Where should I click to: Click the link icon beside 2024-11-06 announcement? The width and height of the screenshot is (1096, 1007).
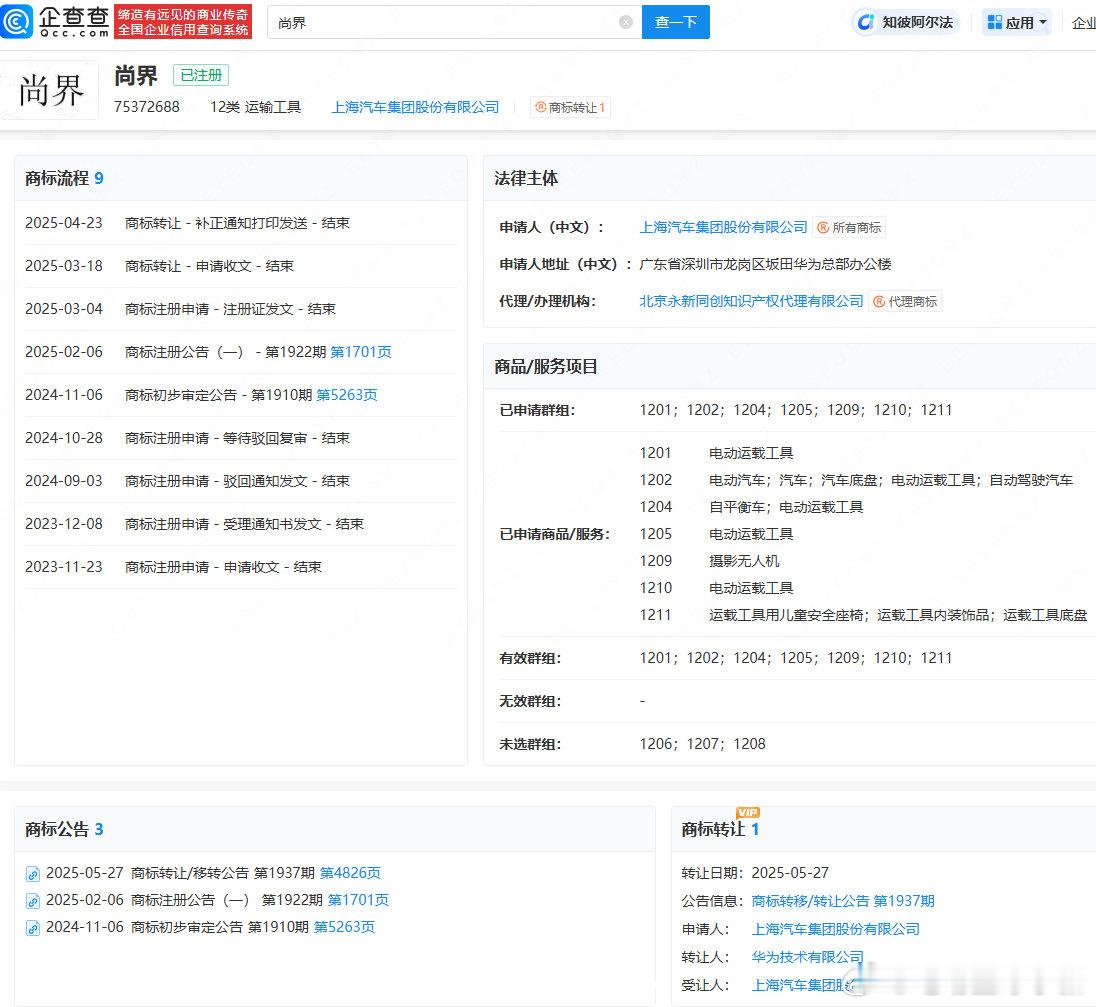point(32,928)
